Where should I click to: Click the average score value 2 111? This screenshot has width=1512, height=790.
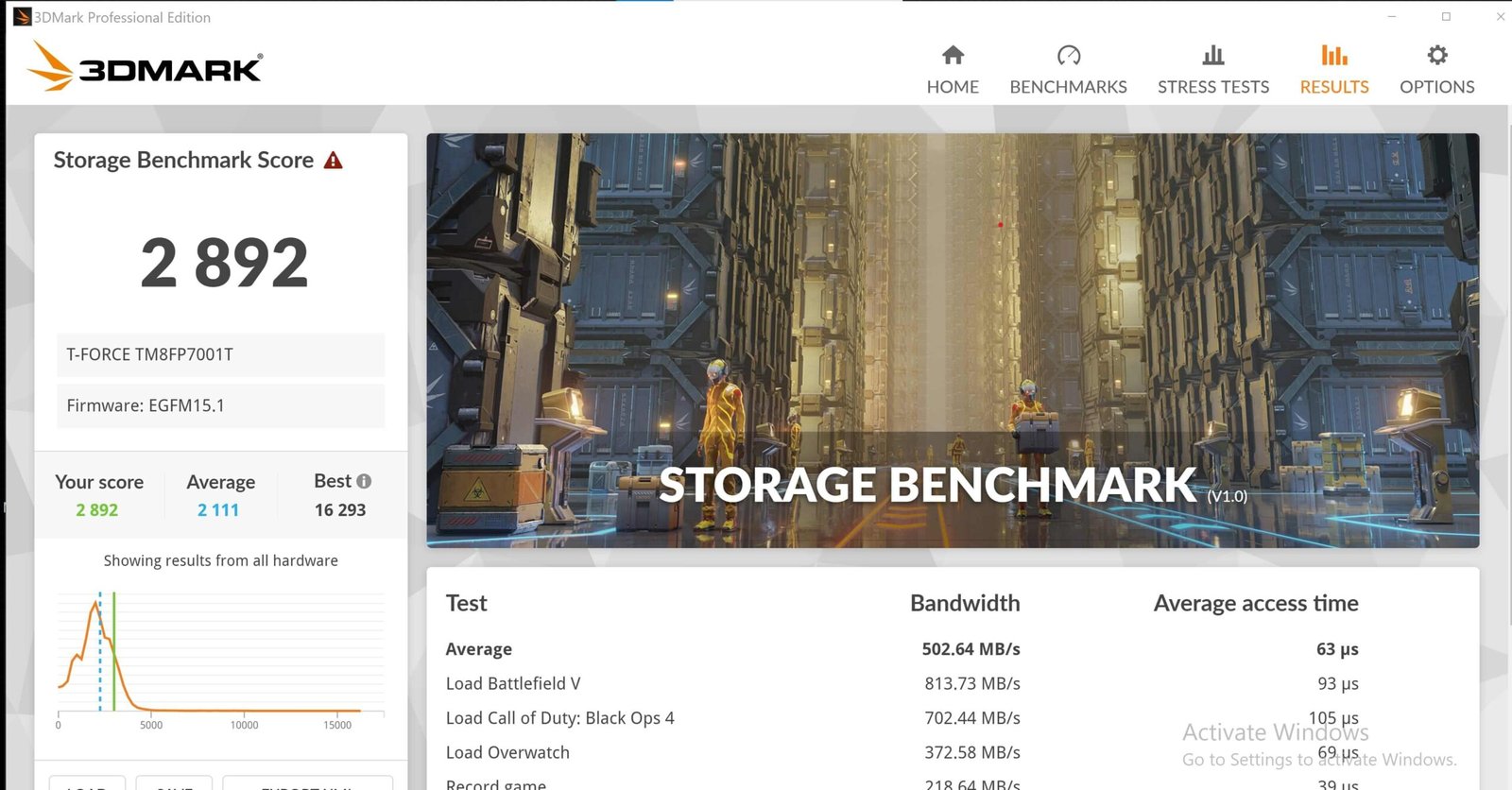[218, 510]
